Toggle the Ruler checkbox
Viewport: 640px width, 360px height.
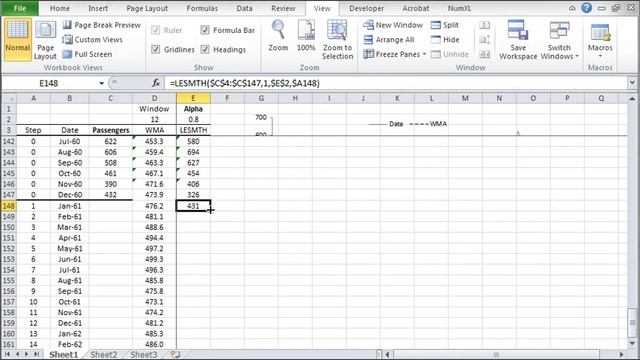[156, 30]
